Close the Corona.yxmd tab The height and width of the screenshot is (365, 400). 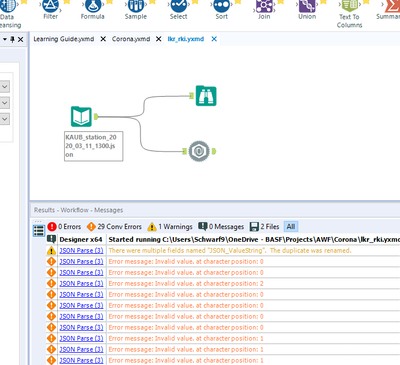[x=159, y=39]
